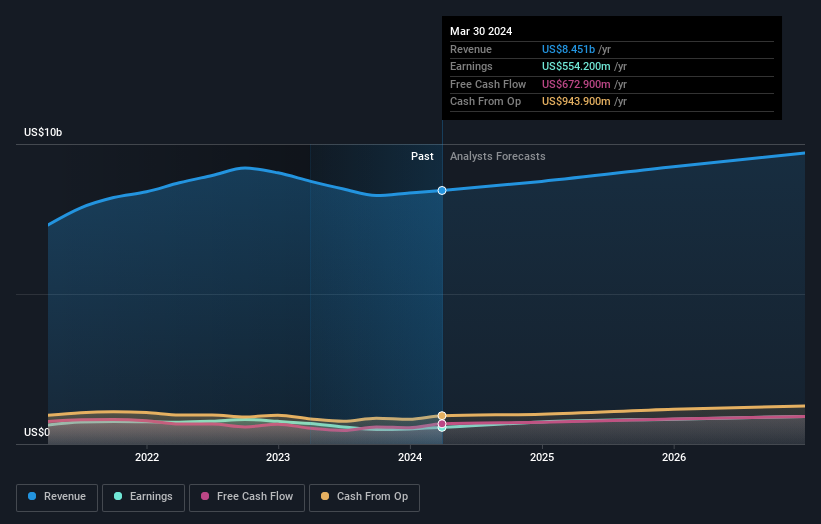This screenshot has width=821, height=524.
Task: Click the pink Free Cash Flow data marker
Action: (442, 423)
